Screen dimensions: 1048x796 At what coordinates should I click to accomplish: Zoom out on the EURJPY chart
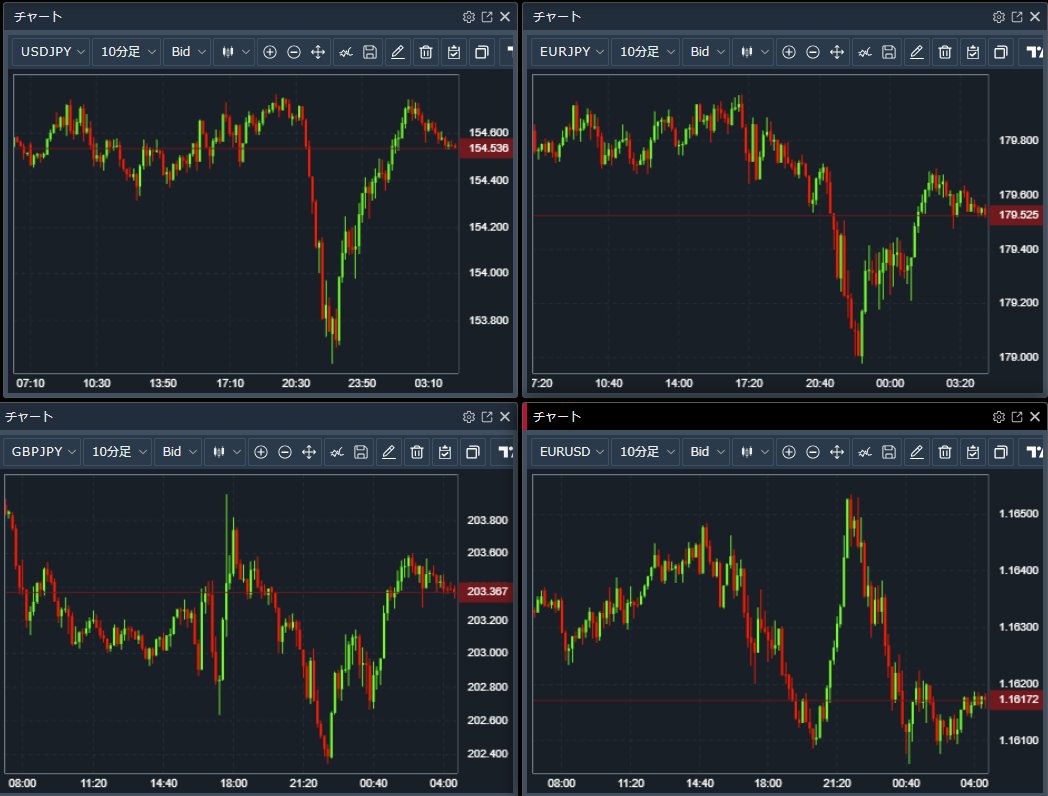tap(813, 51)
